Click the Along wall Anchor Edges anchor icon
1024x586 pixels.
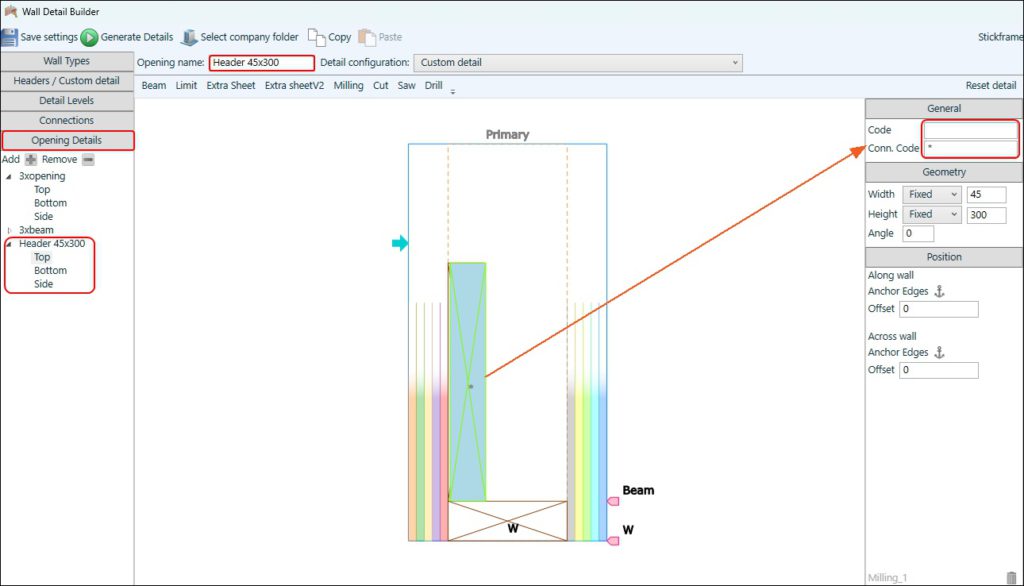click(x=939, y=291)
